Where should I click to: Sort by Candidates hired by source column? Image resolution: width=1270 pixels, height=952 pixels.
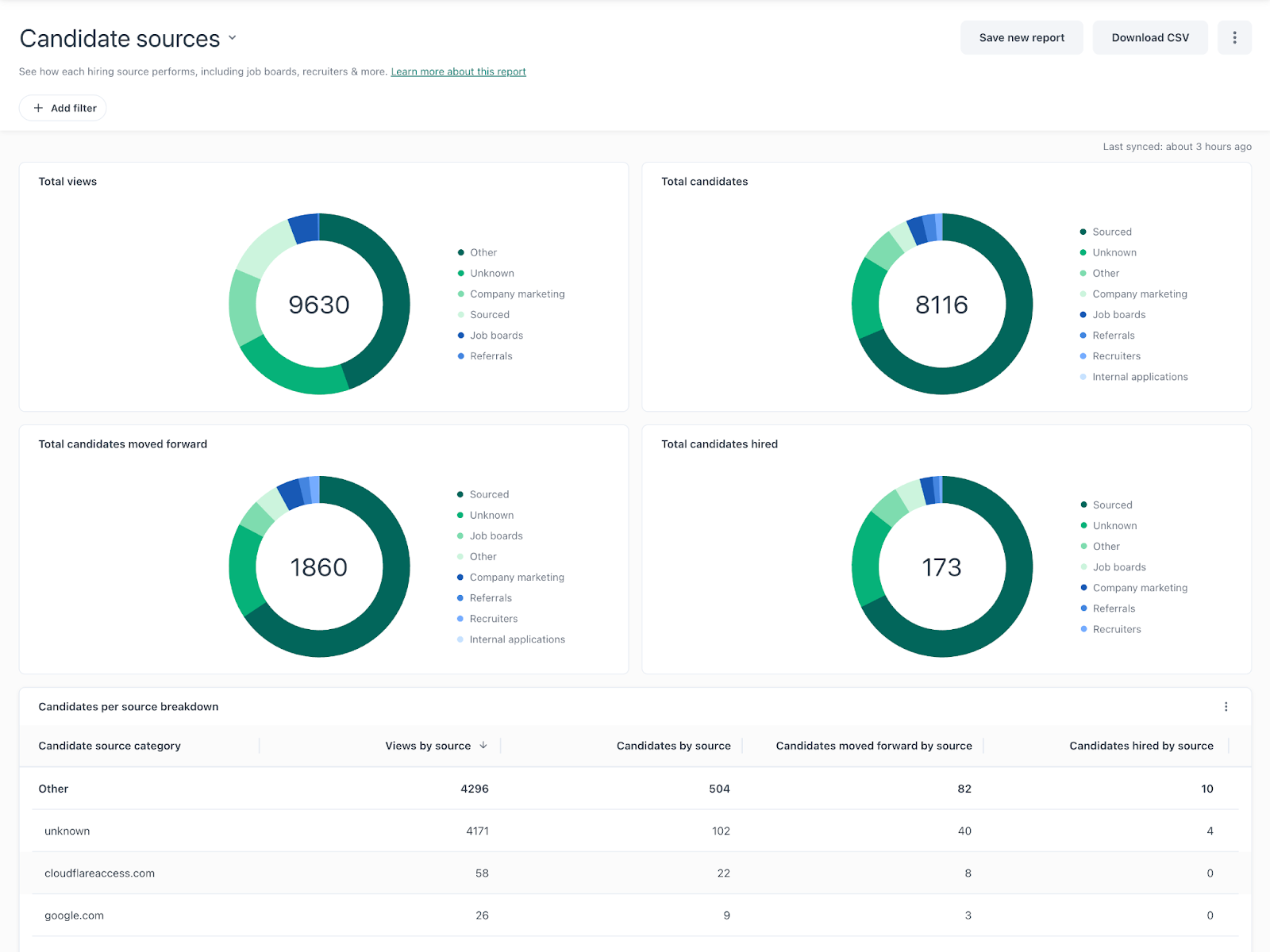pos(1141,746)
